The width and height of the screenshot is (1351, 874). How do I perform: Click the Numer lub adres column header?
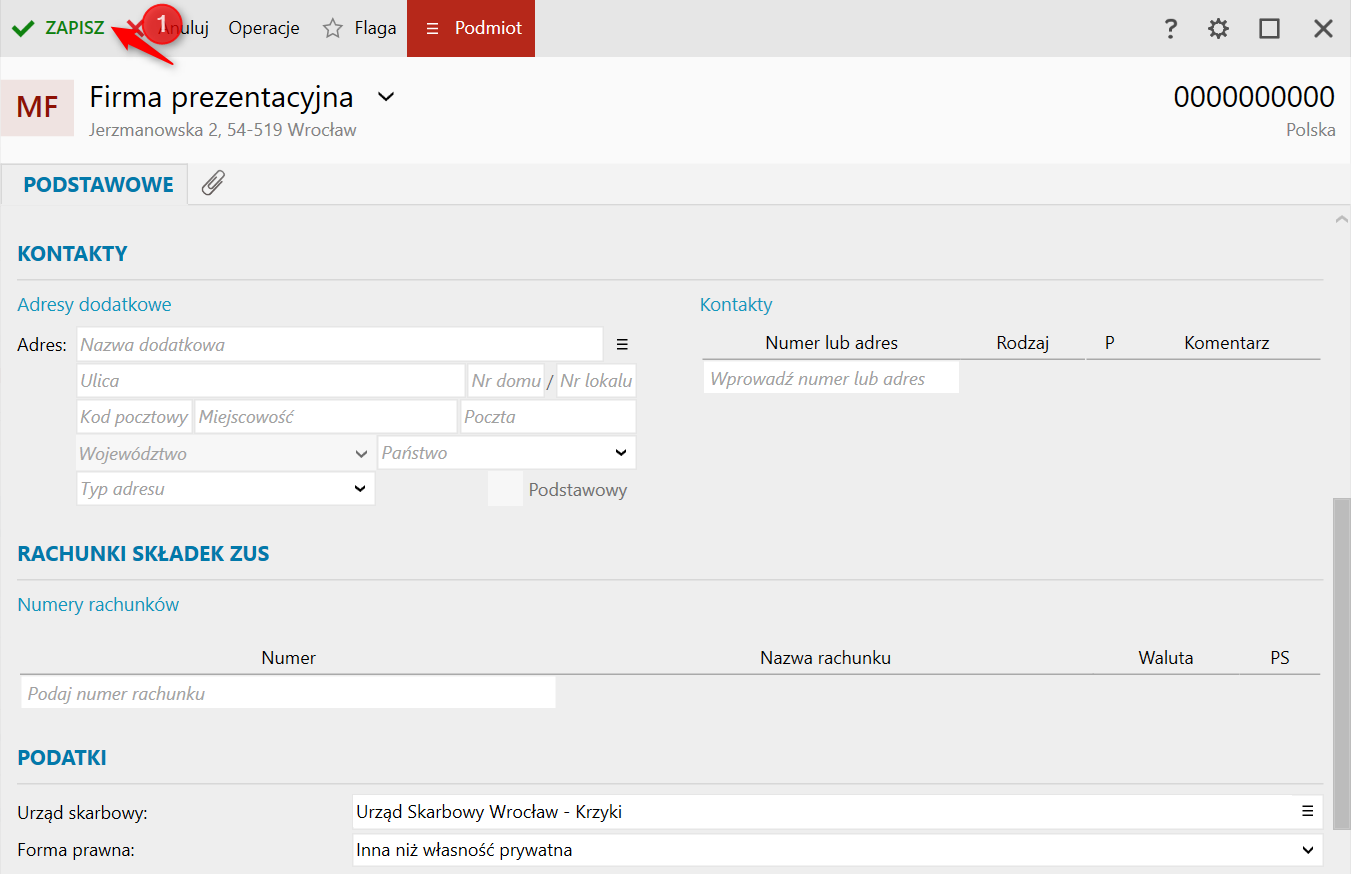pyautogui.click(x=831, y=343)
